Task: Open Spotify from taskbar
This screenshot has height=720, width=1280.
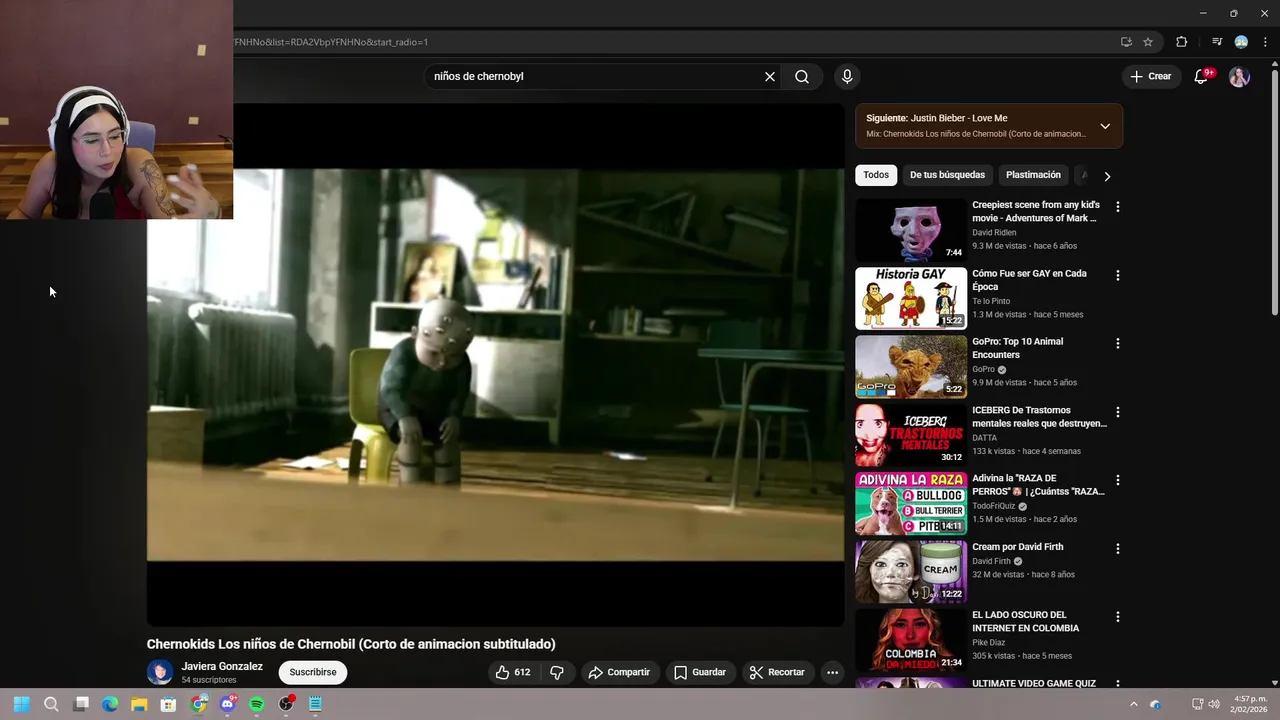Action: [x=256, y=704]
